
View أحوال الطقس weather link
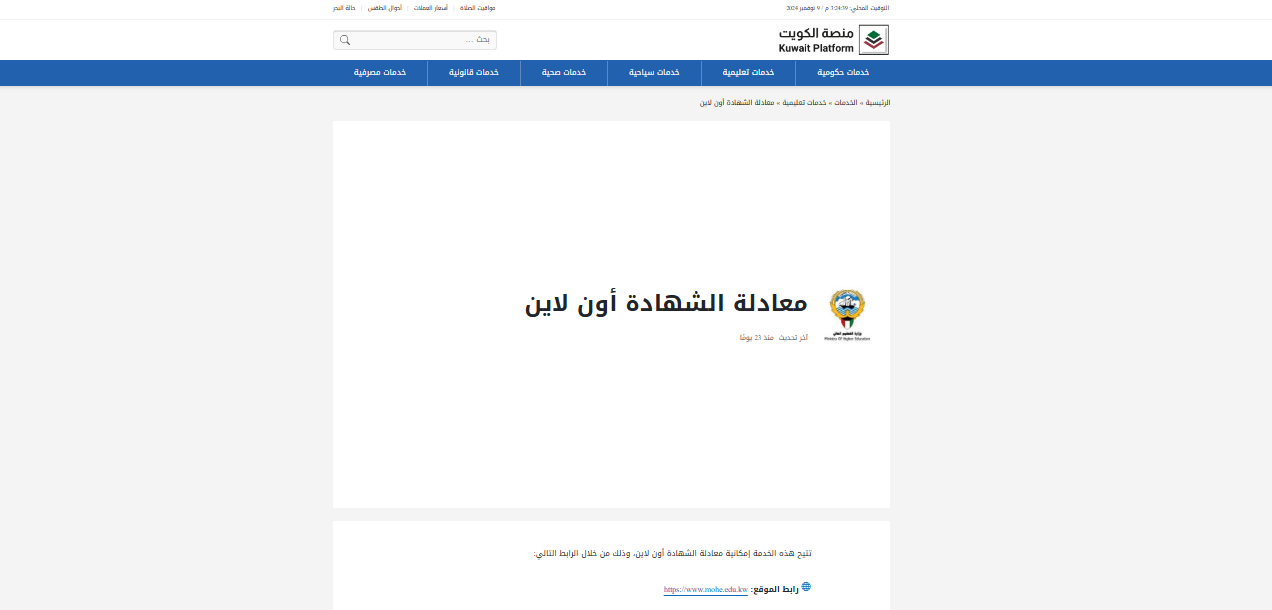tap(386, 8)
